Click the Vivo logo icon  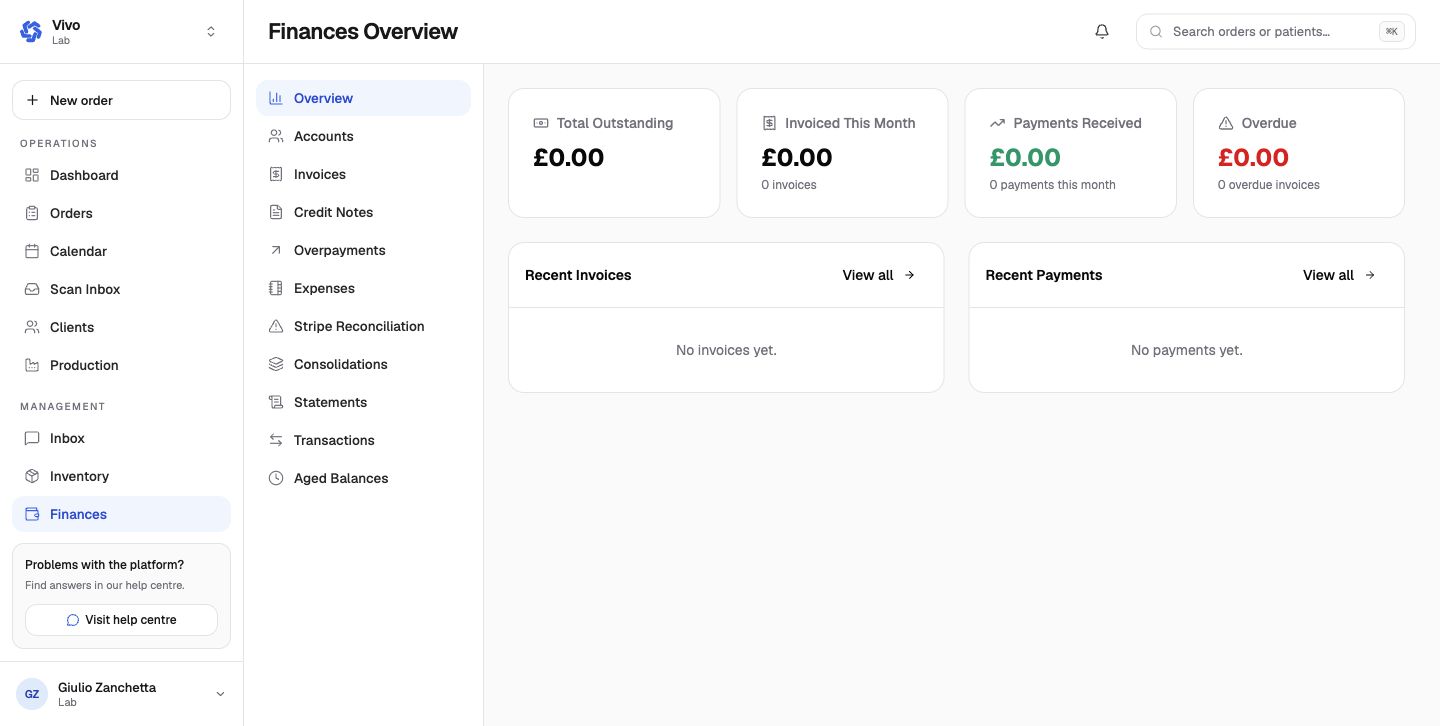click(31, 31)
